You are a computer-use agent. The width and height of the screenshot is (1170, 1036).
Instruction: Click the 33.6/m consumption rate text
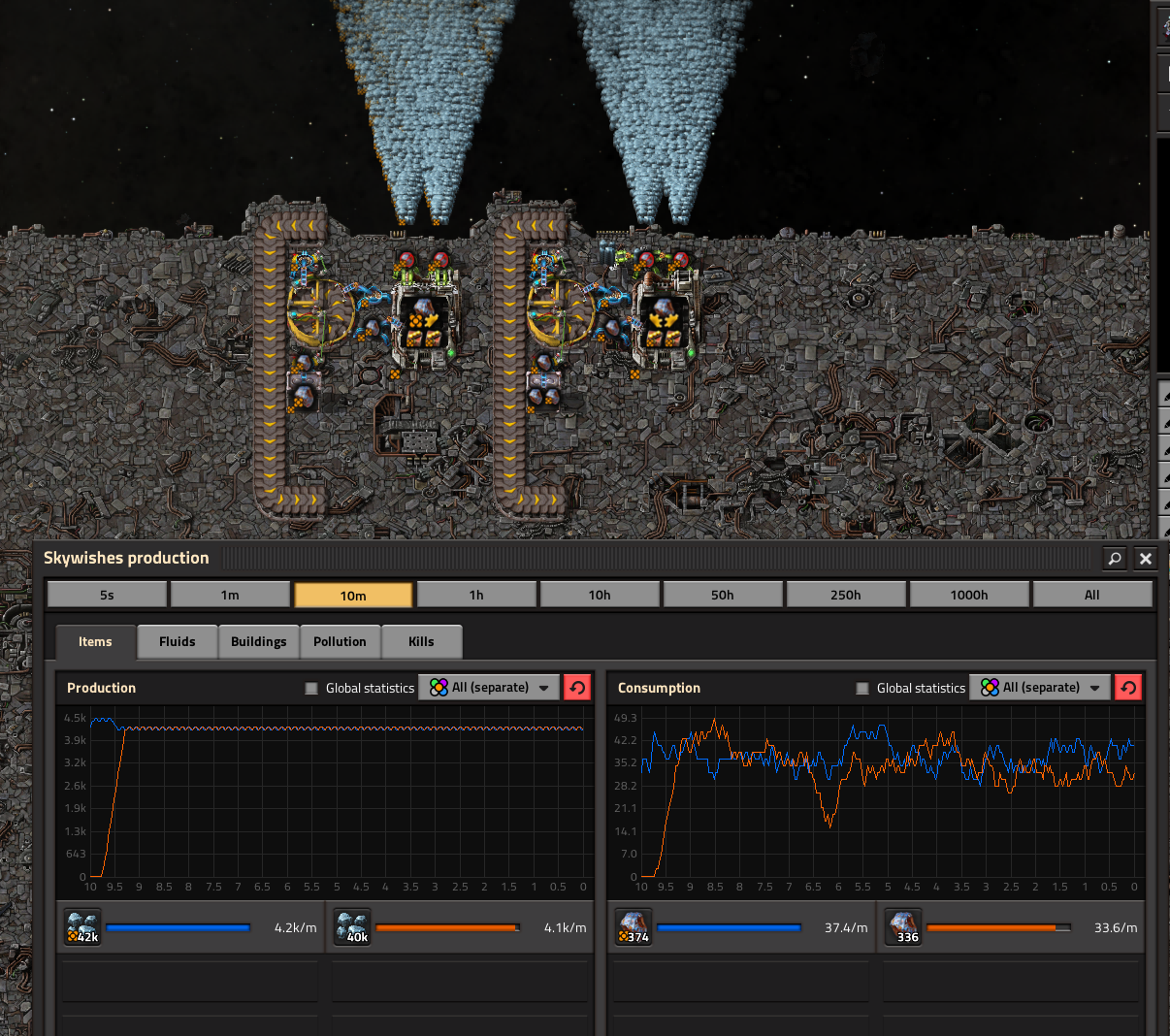click(x=1116, y=928)
